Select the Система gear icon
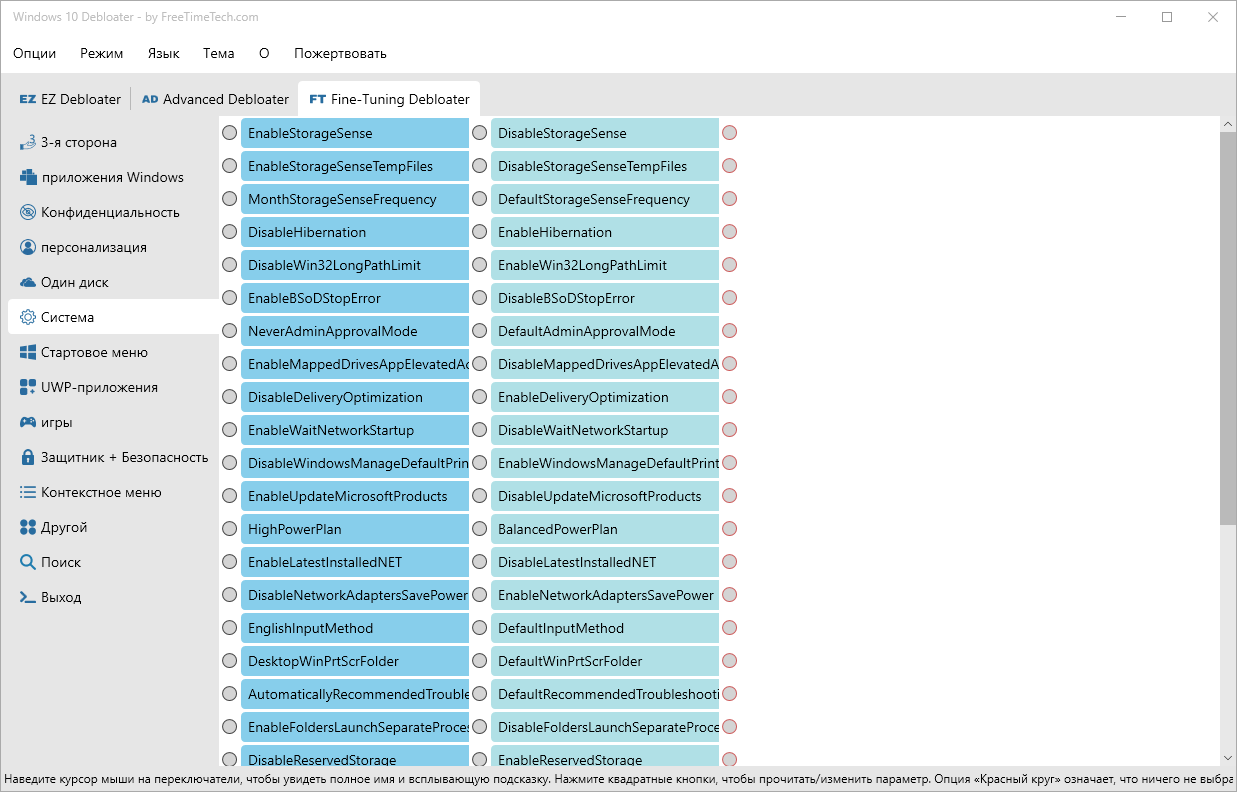This screenshot has height=792, width=1237. [28, 317]
